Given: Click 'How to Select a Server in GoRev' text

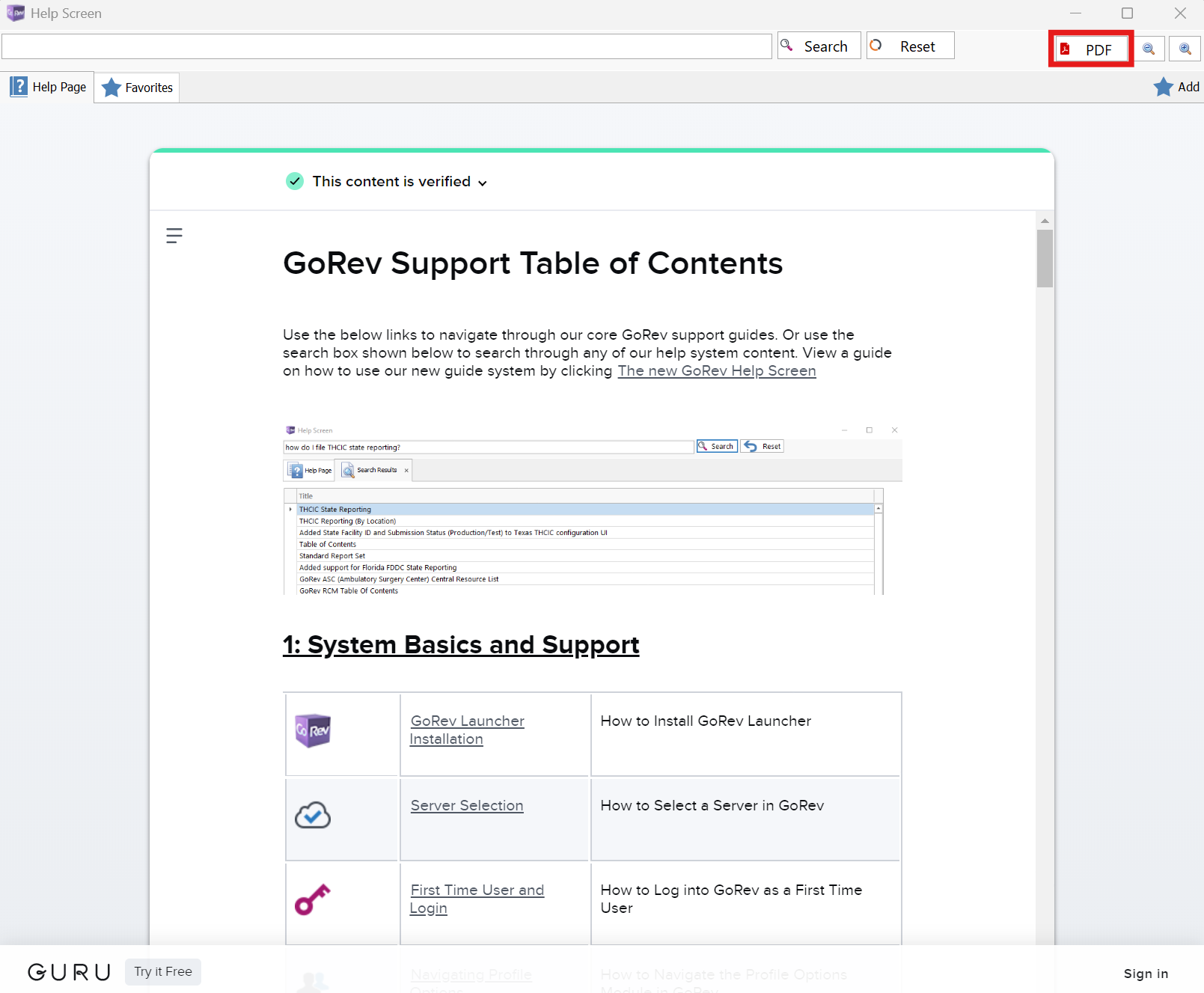Looking at the screenshot, I should tap(712, 806).
